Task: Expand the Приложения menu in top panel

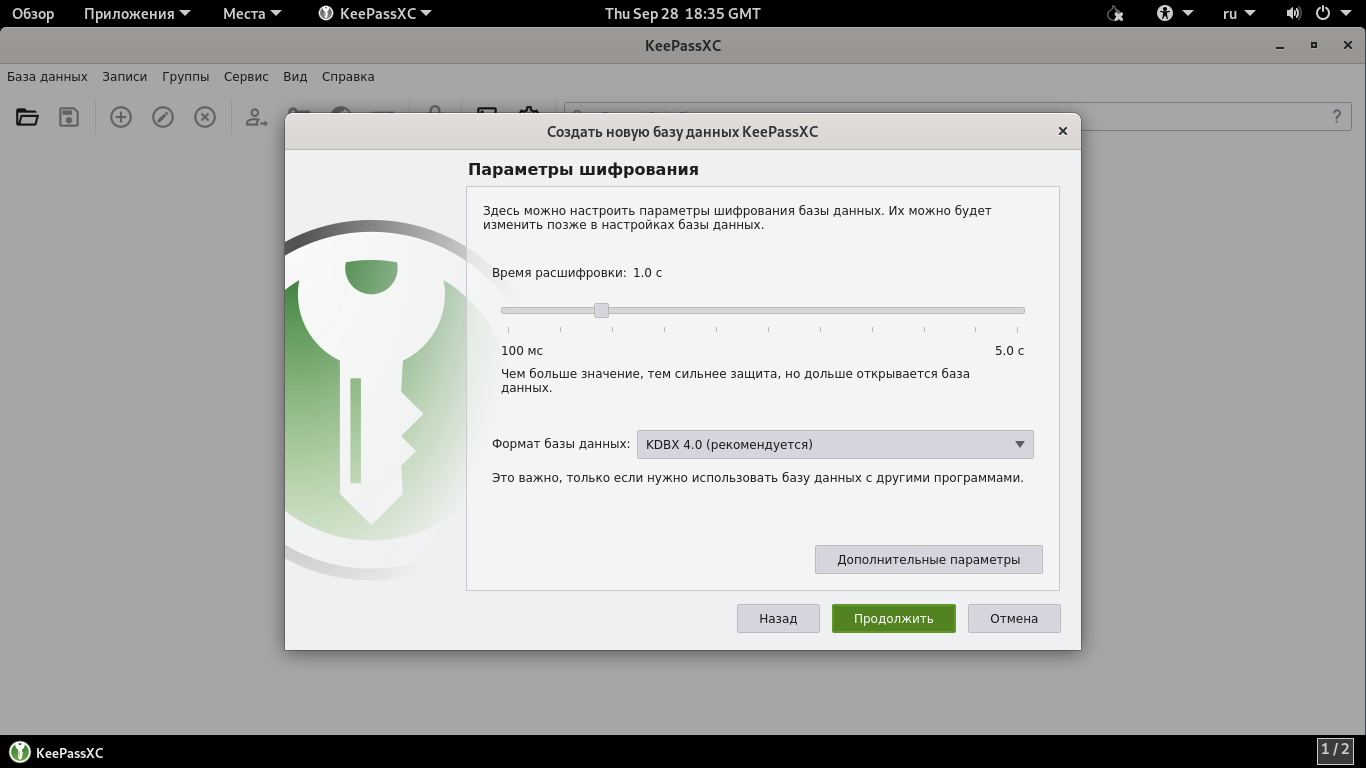Action: (x=137, y=14)
